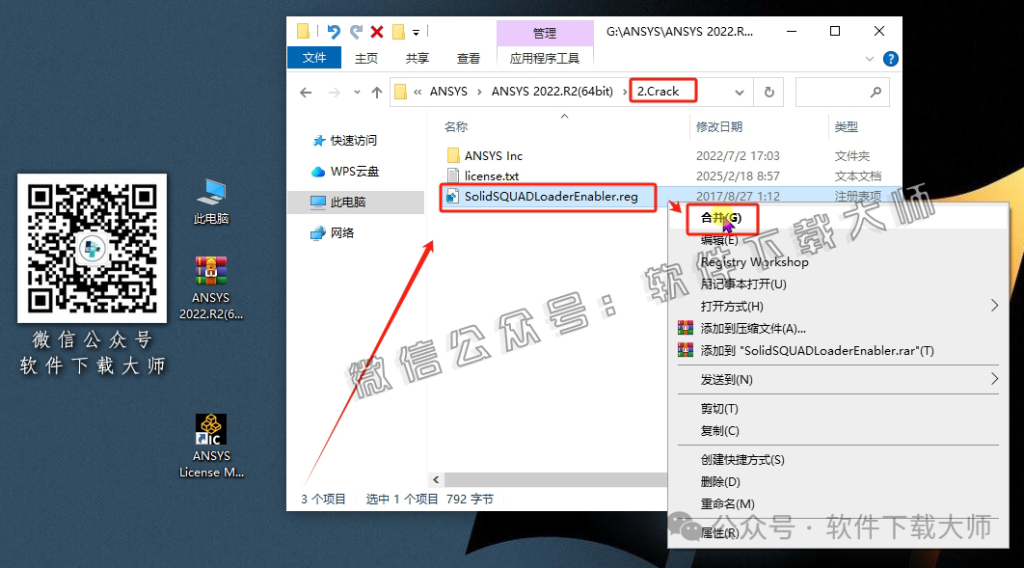Click the ANSYS Inc folder icon

click(x=453, y=155)
